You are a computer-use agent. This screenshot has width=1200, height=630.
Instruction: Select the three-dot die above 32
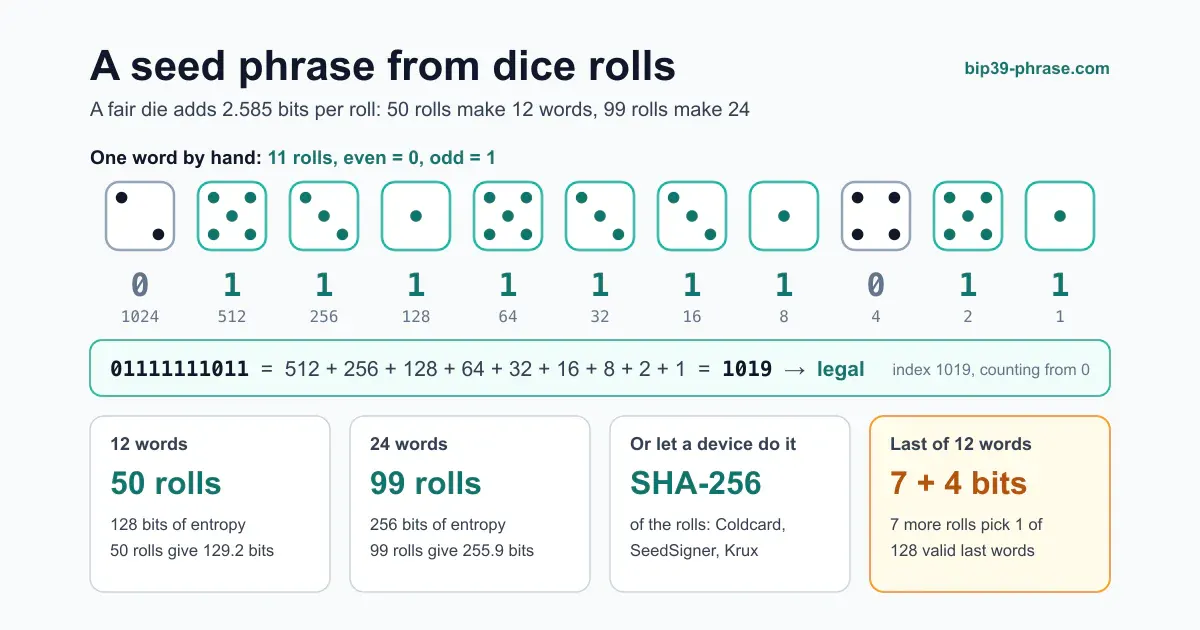pos(600,216)
